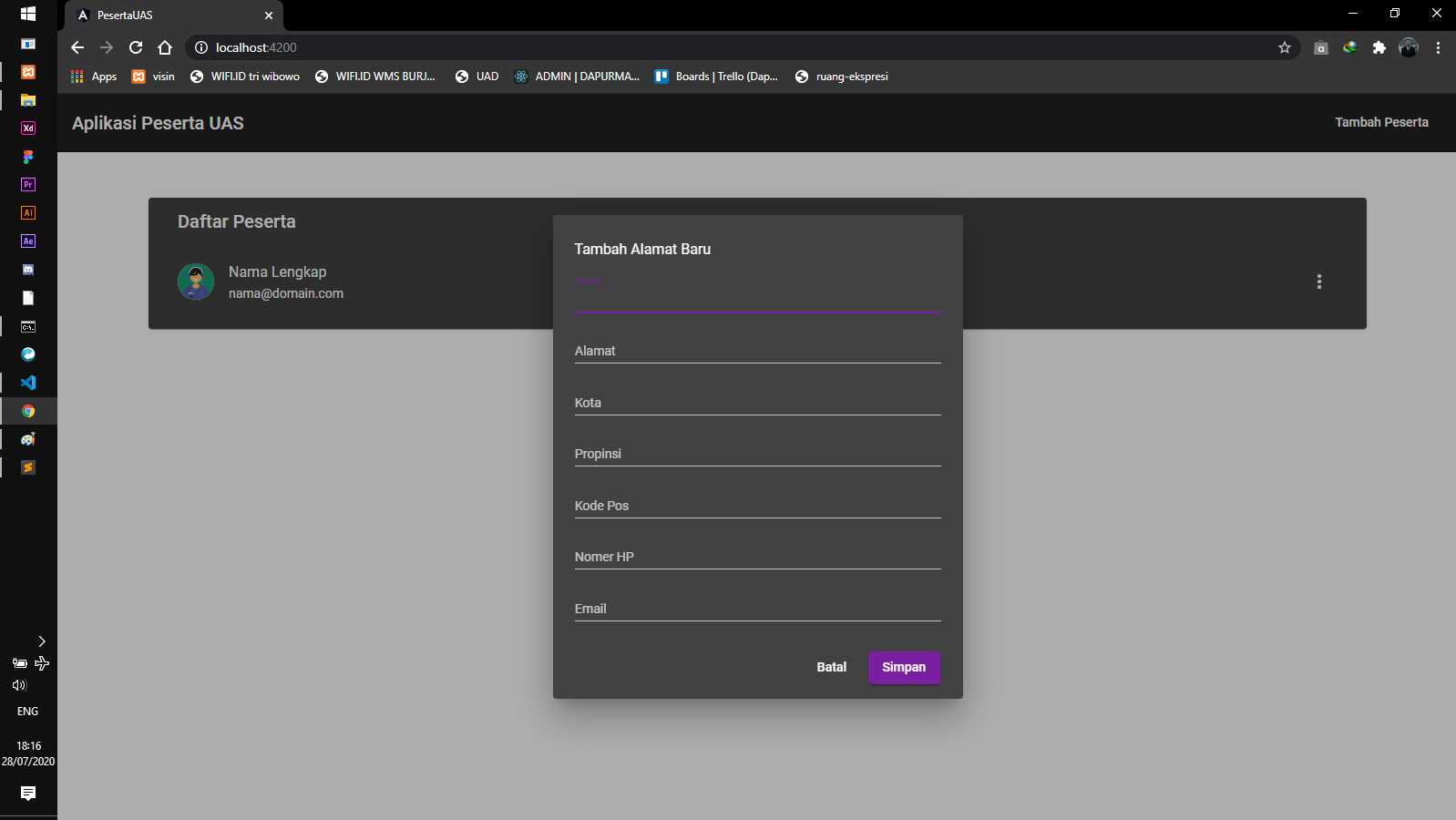Open Adobe After Effects from the taskbar

point(28,241)
